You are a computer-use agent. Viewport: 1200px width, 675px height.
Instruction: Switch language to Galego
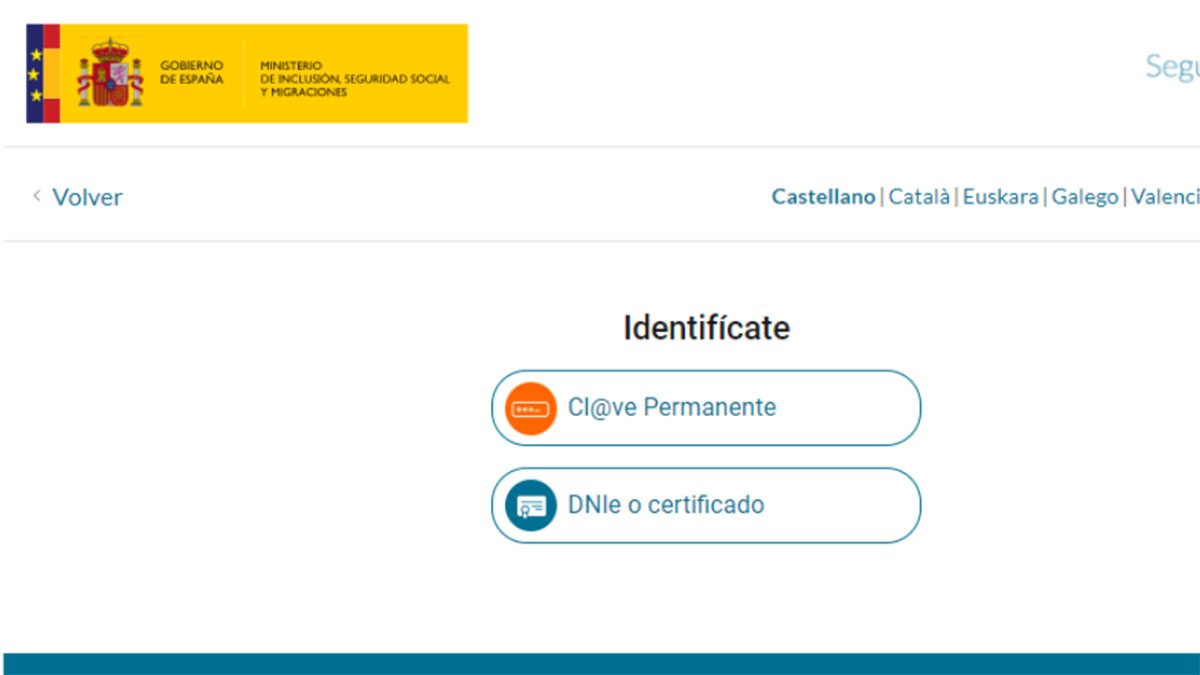(1084, 197)
